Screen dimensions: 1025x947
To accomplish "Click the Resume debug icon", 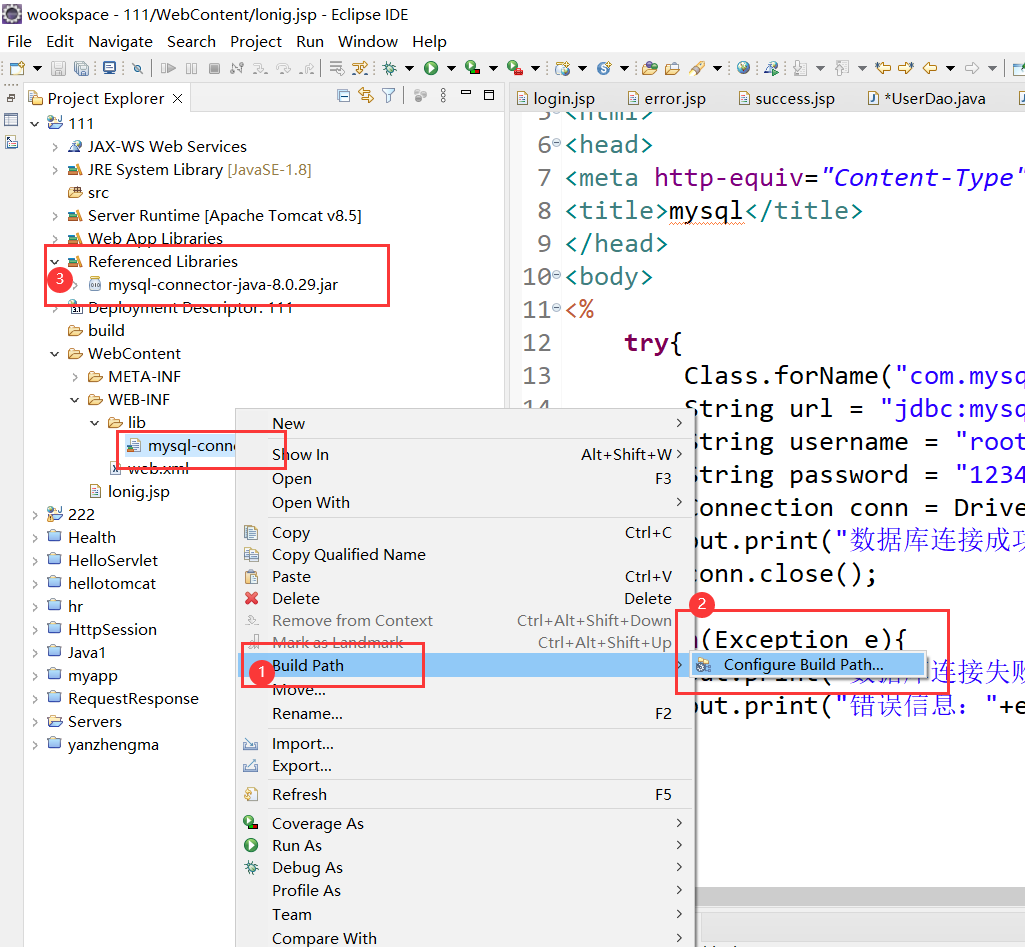I will [x=168, y=68].
